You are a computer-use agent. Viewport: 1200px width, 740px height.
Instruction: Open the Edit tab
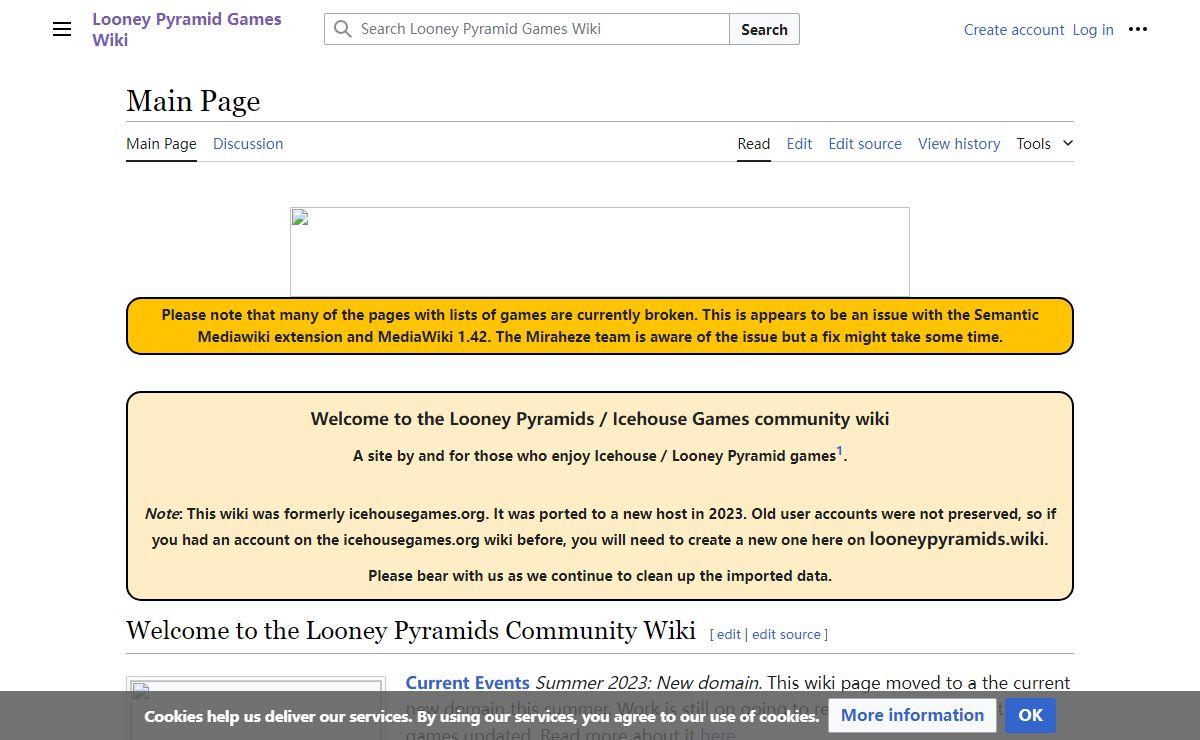click(x=799, y=144)
